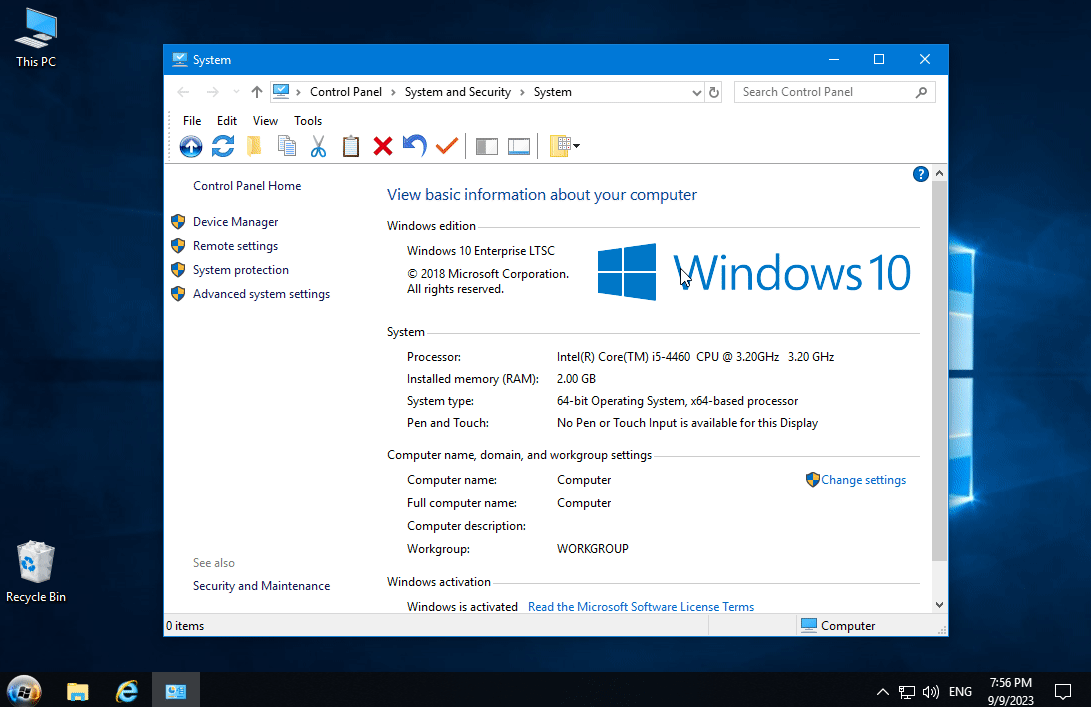The height and width of the screenshot is (707, 1091).
Task: Open Advanced system settings link
Action: [262, 294]
